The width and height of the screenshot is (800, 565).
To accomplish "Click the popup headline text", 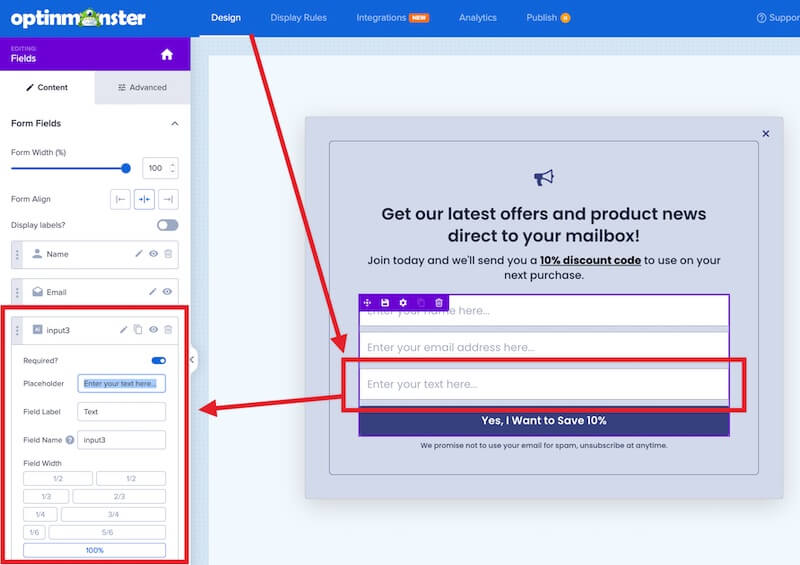I will (544, 225).
